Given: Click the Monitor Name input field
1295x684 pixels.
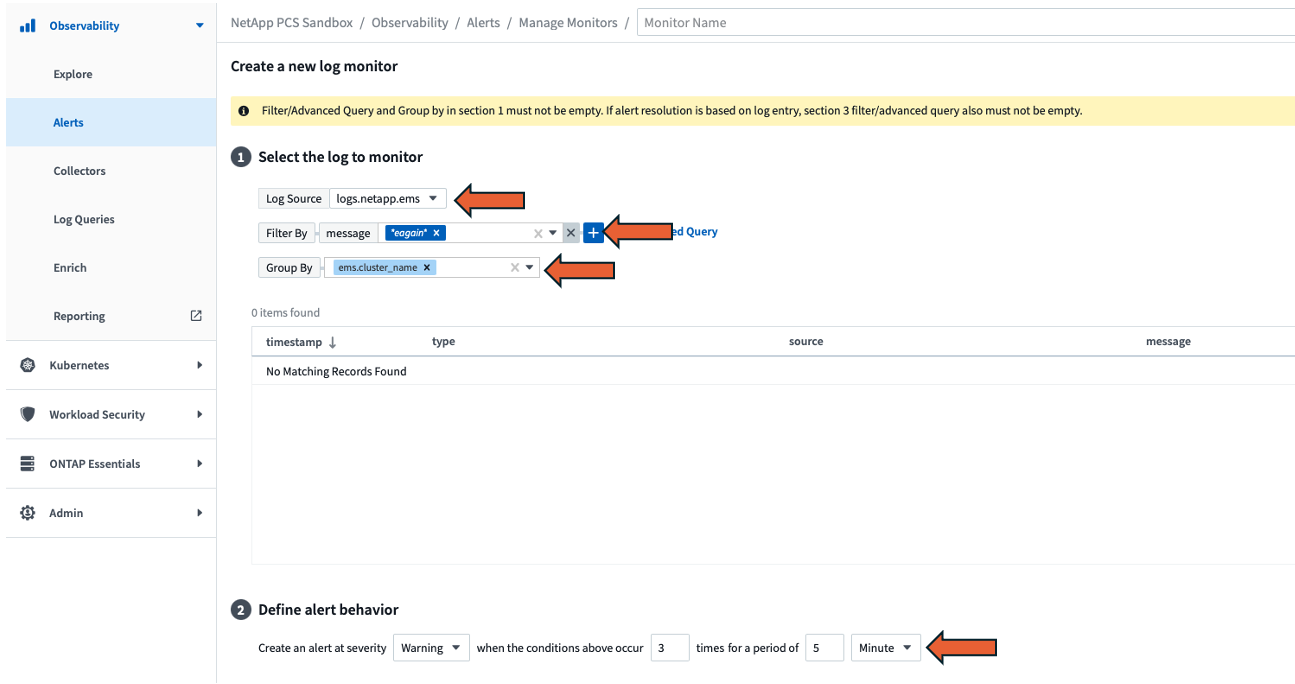Looking at the screenshot, I should (x=966, y=22).
